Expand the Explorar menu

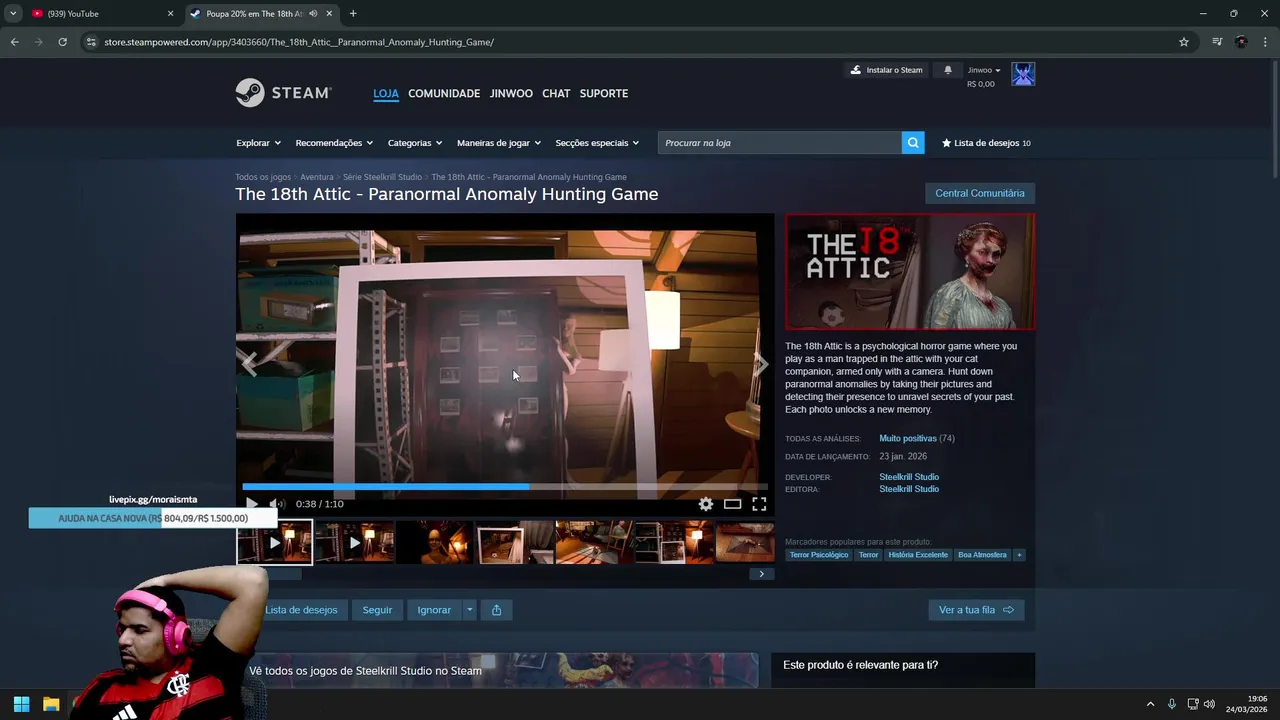pos(258,143)
